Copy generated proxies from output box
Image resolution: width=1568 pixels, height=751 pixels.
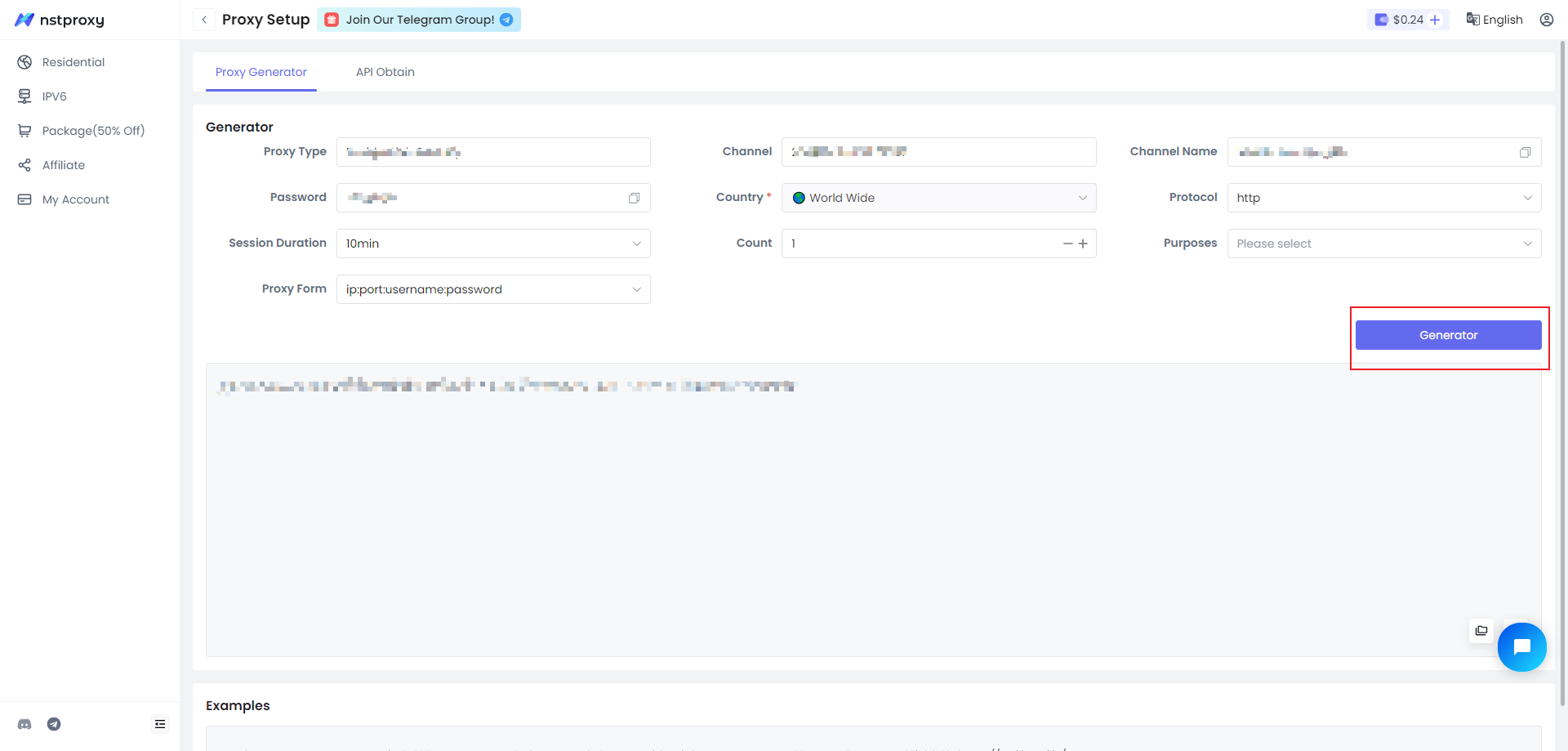coord(1481,631)
